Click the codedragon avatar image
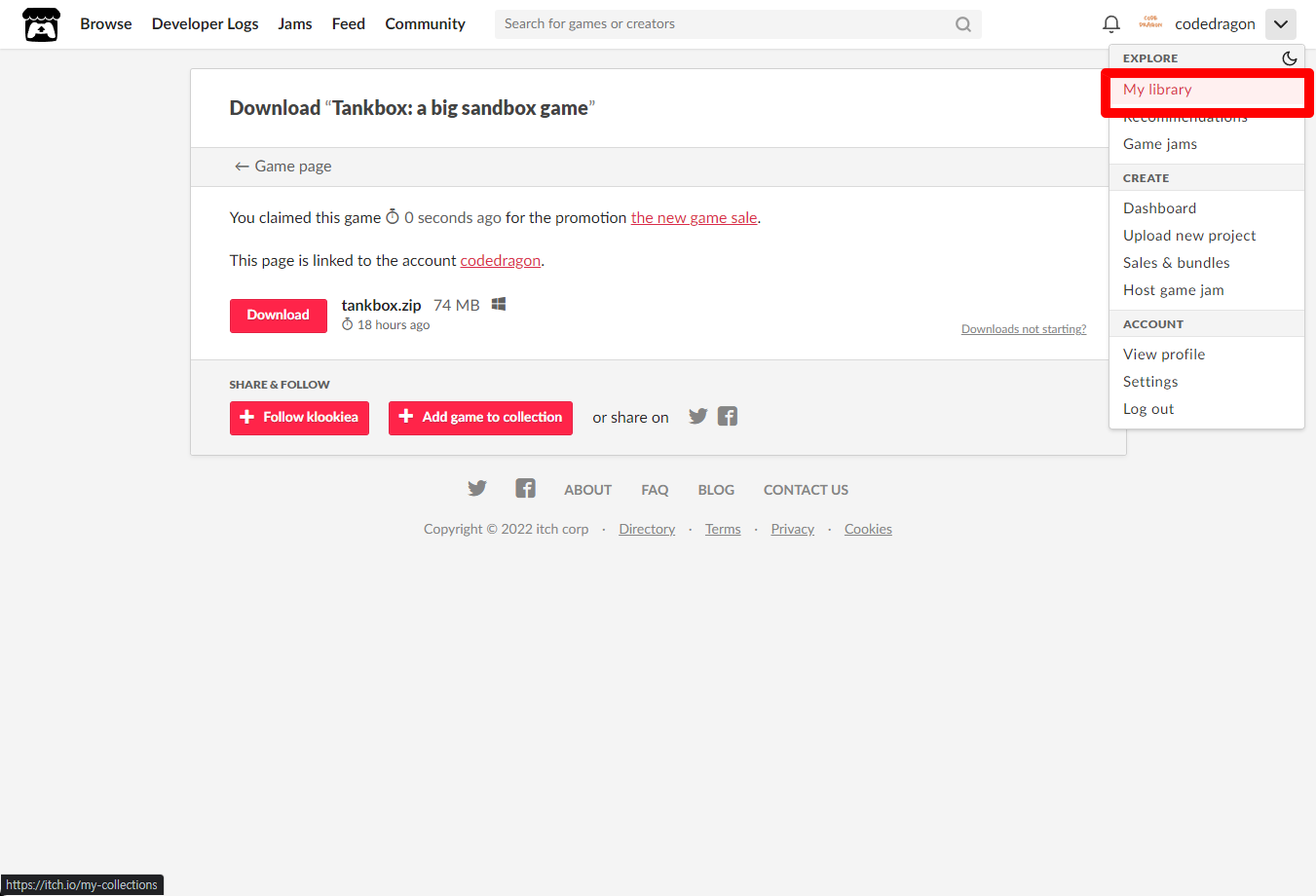 (x=1150, y=23)
